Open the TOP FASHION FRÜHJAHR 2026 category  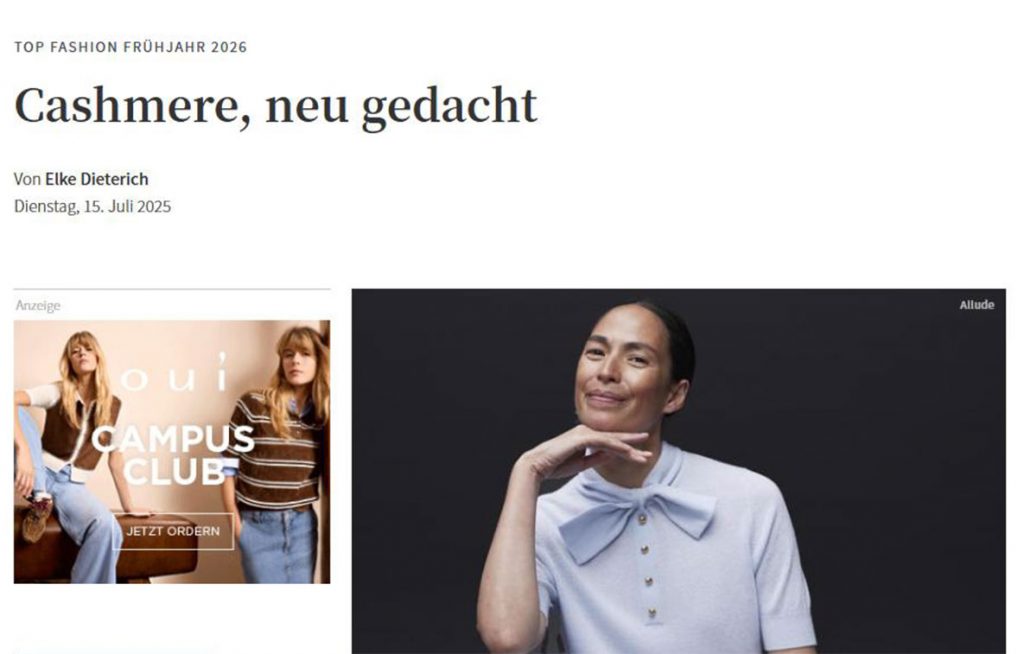131,47
